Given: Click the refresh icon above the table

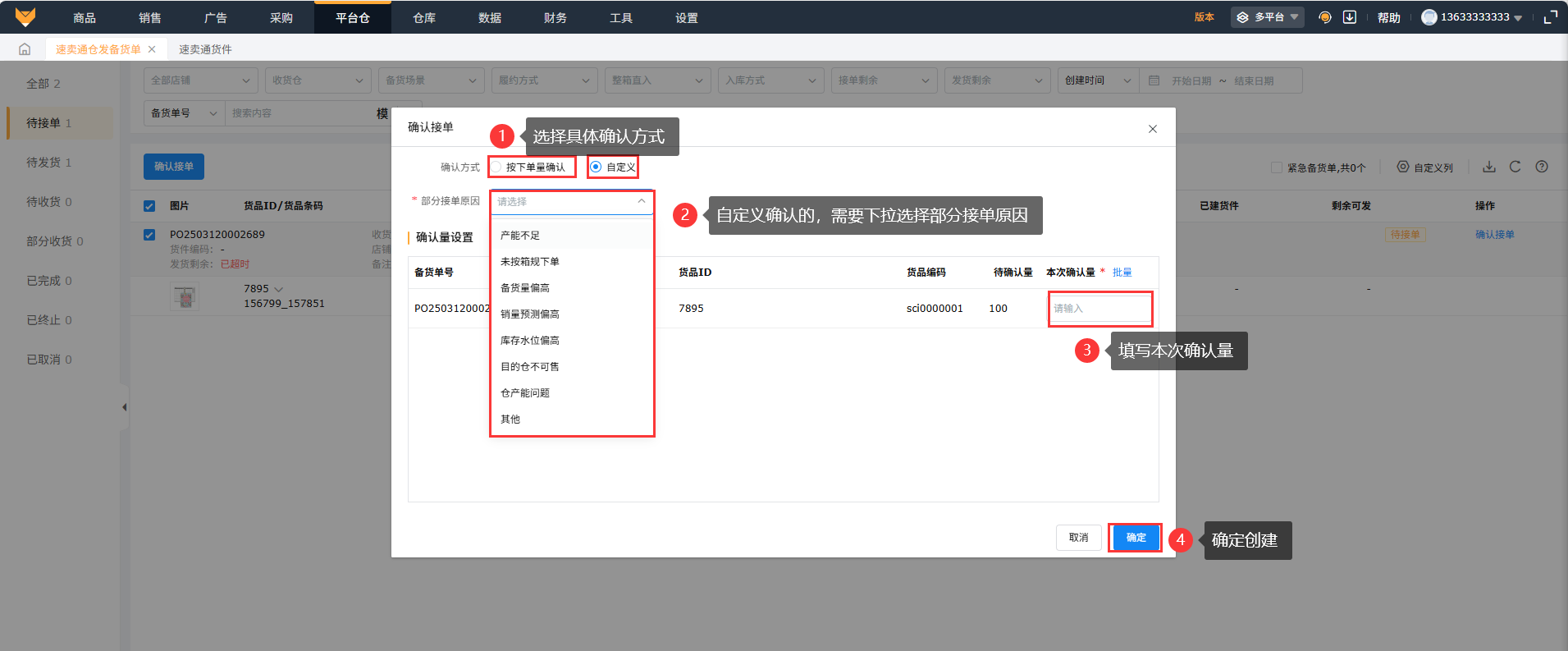Looking at the screenshot, I should [1515, 167].
